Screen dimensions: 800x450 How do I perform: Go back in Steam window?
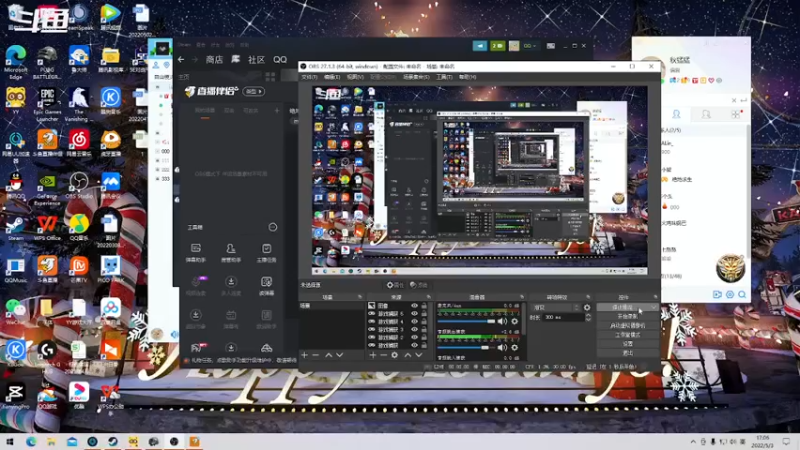[181, 60]
